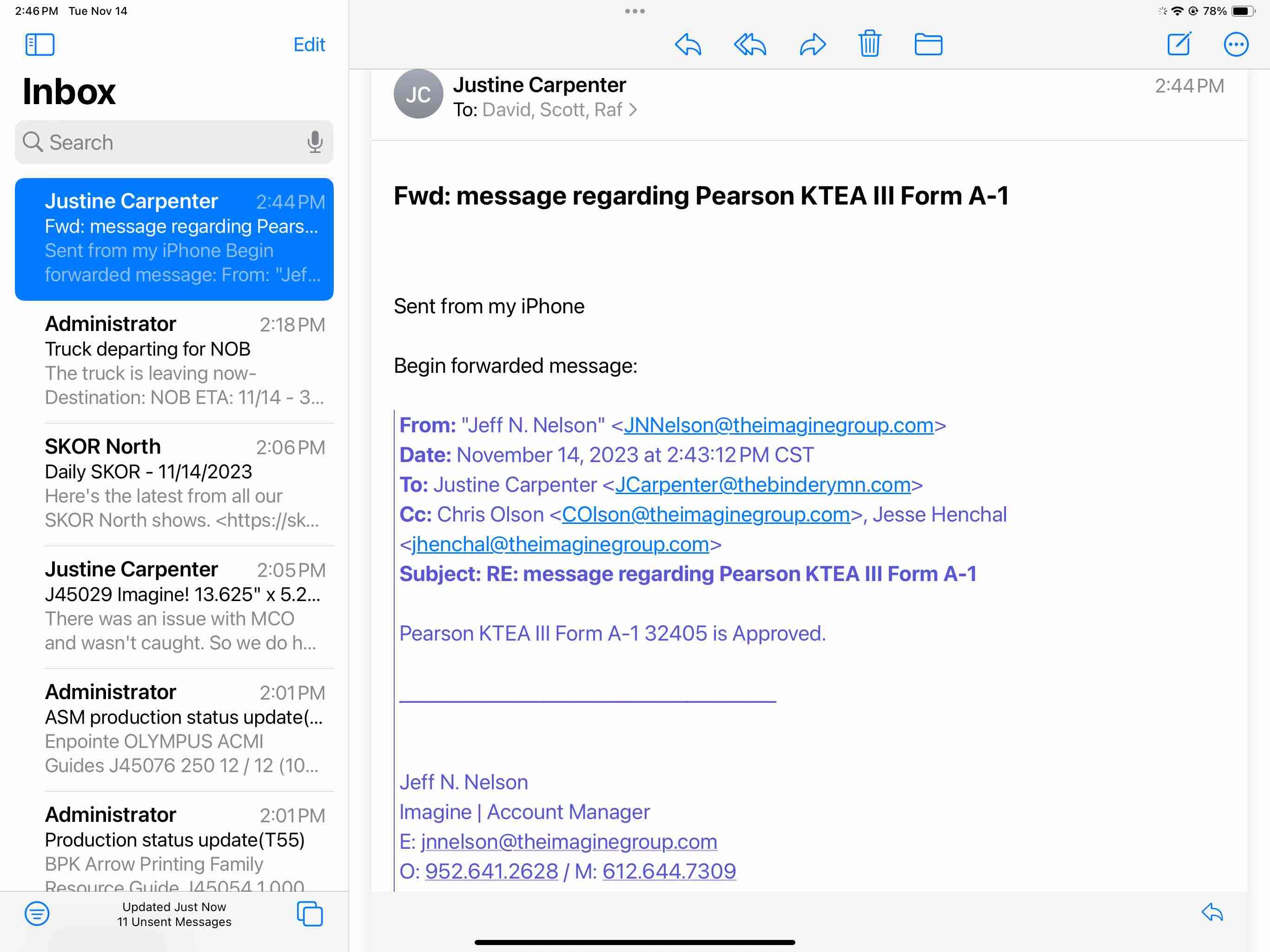1270x952 pixels.
Task: Delete message with trash icon
Action: pos(869,44)
